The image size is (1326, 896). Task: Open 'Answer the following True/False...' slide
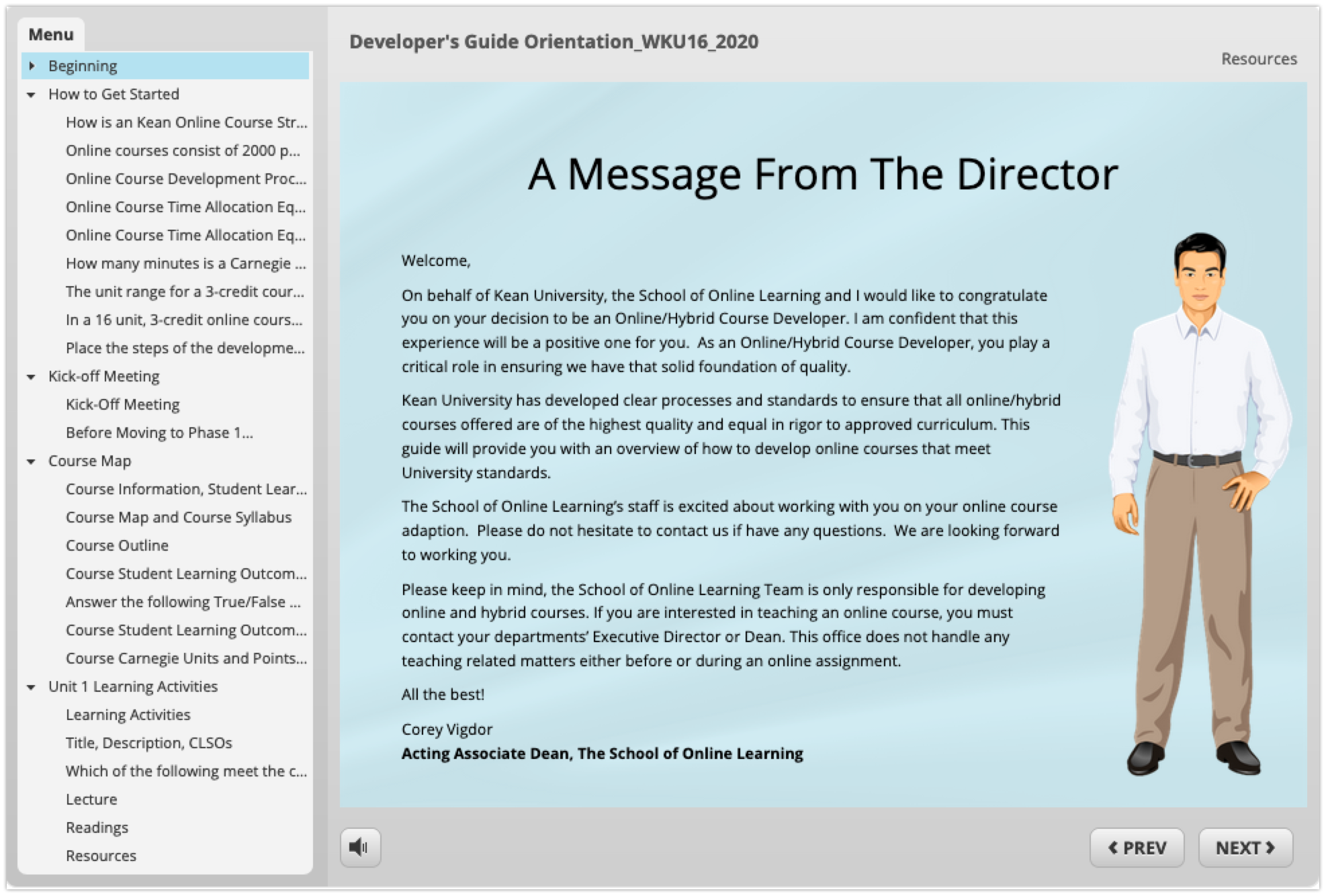[183, 602]
